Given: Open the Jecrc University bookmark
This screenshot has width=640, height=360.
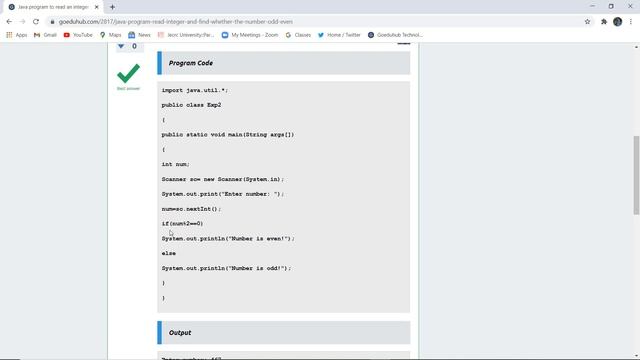Looking at the screenshot, I should [186, 35].
